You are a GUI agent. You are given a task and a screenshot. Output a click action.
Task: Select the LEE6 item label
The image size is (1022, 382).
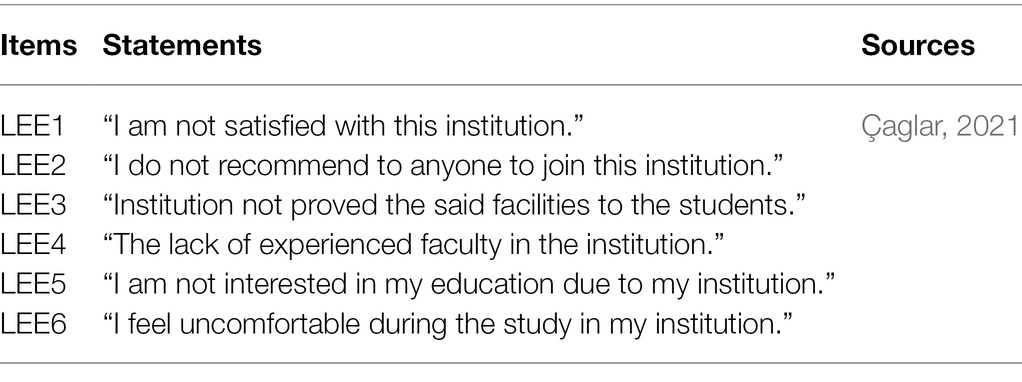click(33, 325)
